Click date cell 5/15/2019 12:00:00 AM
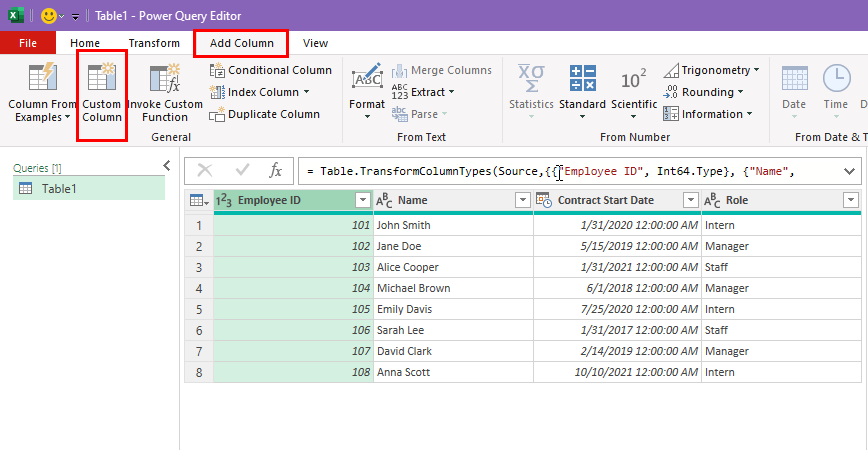The image size is (868, 450). point(617,246)
